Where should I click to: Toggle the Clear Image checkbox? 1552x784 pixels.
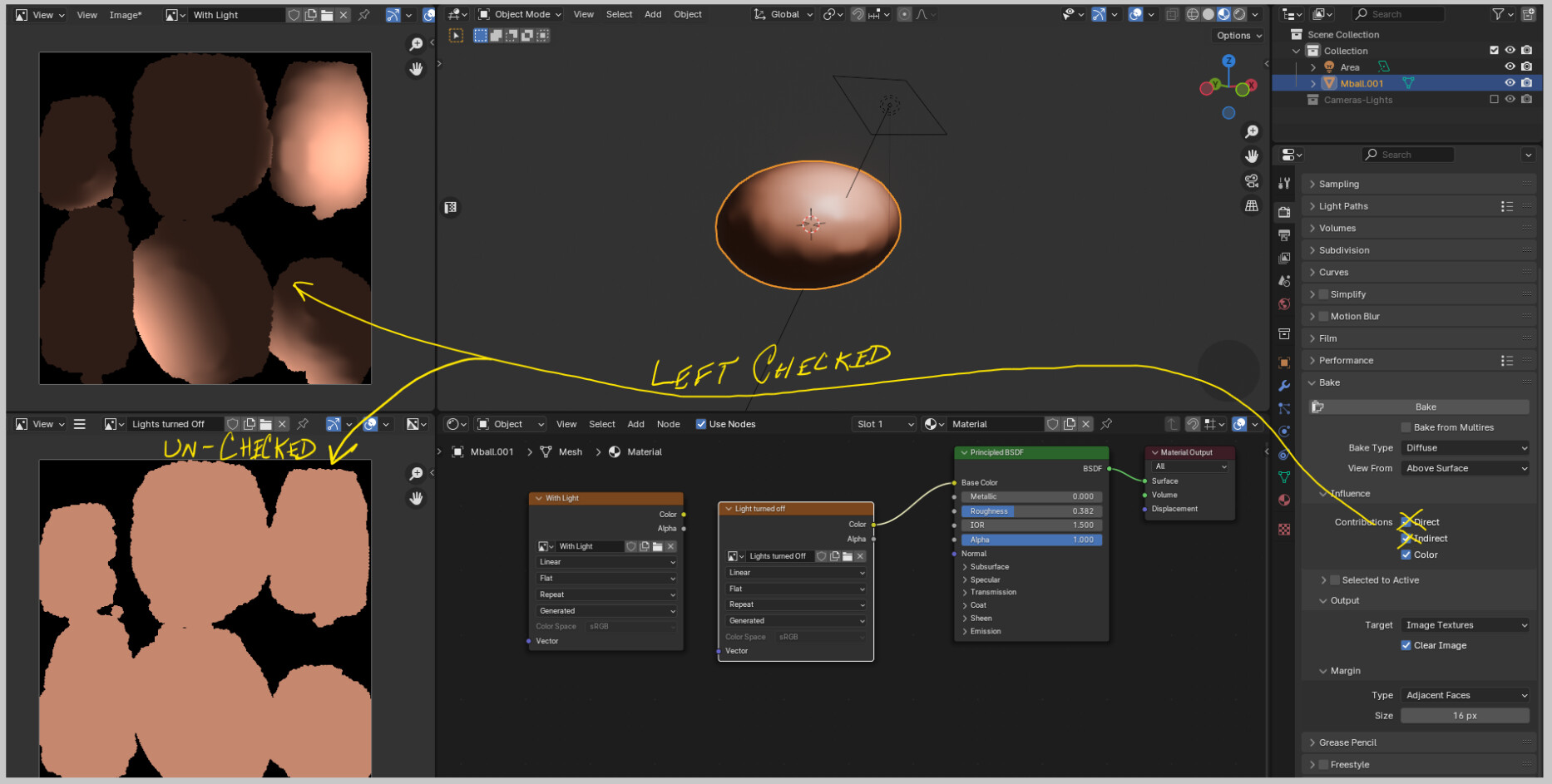[1406, 645]
